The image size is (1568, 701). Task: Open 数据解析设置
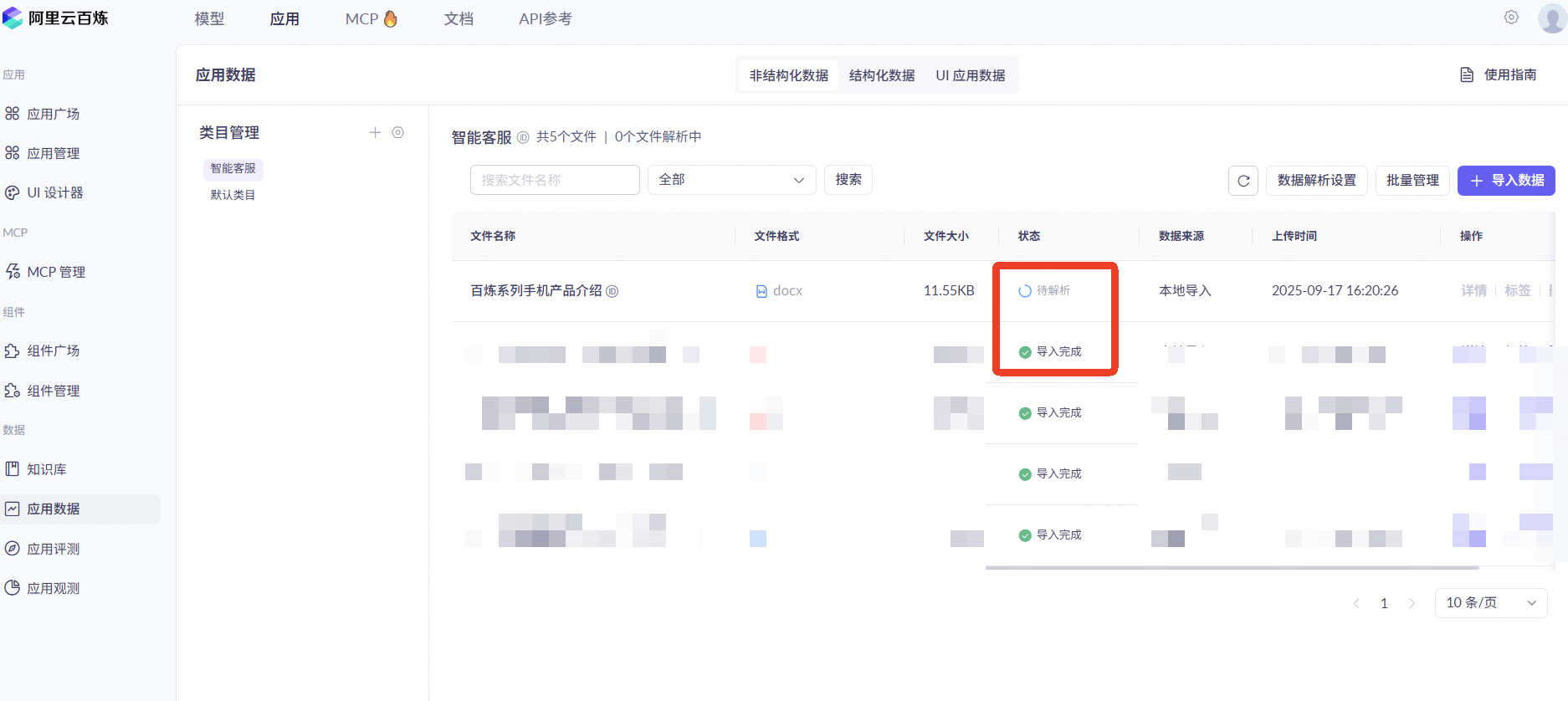point(1317,181)
